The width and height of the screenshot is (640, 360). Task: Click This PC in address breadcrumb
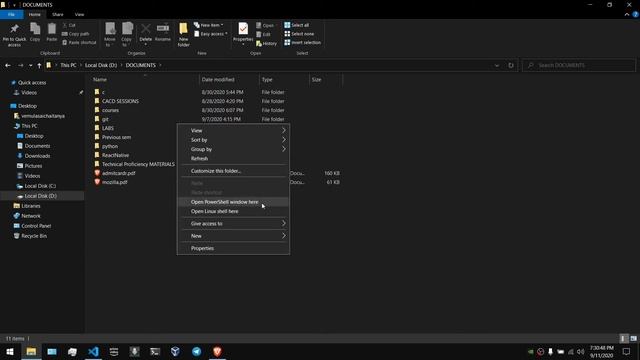click(68, 65)
